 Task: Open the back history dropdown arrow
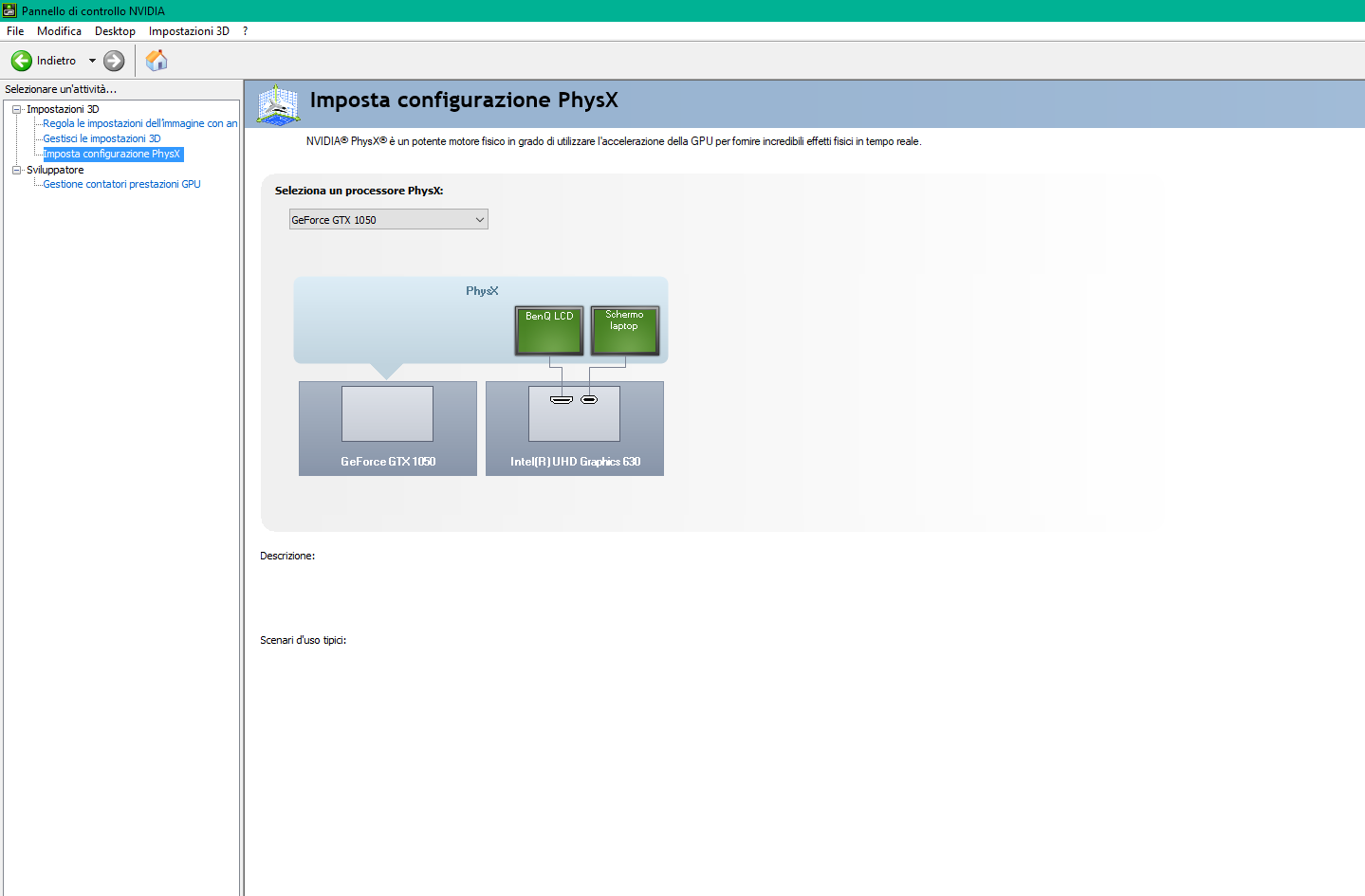tap(92, 61)
